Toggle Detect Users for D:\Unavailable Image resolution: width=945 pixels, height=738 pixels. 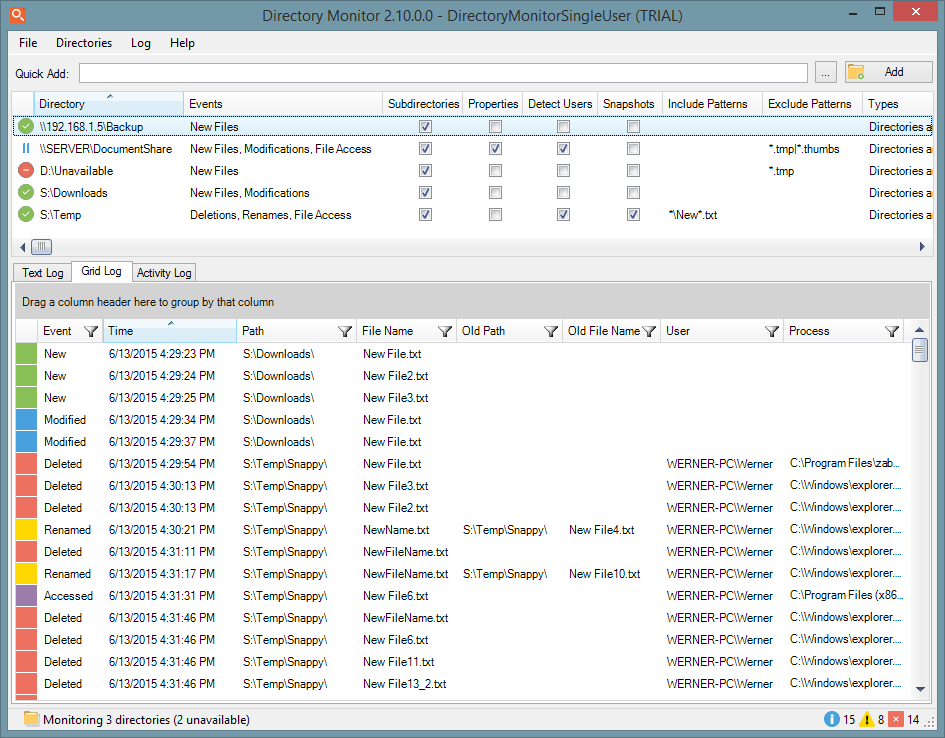coord(564,170)
